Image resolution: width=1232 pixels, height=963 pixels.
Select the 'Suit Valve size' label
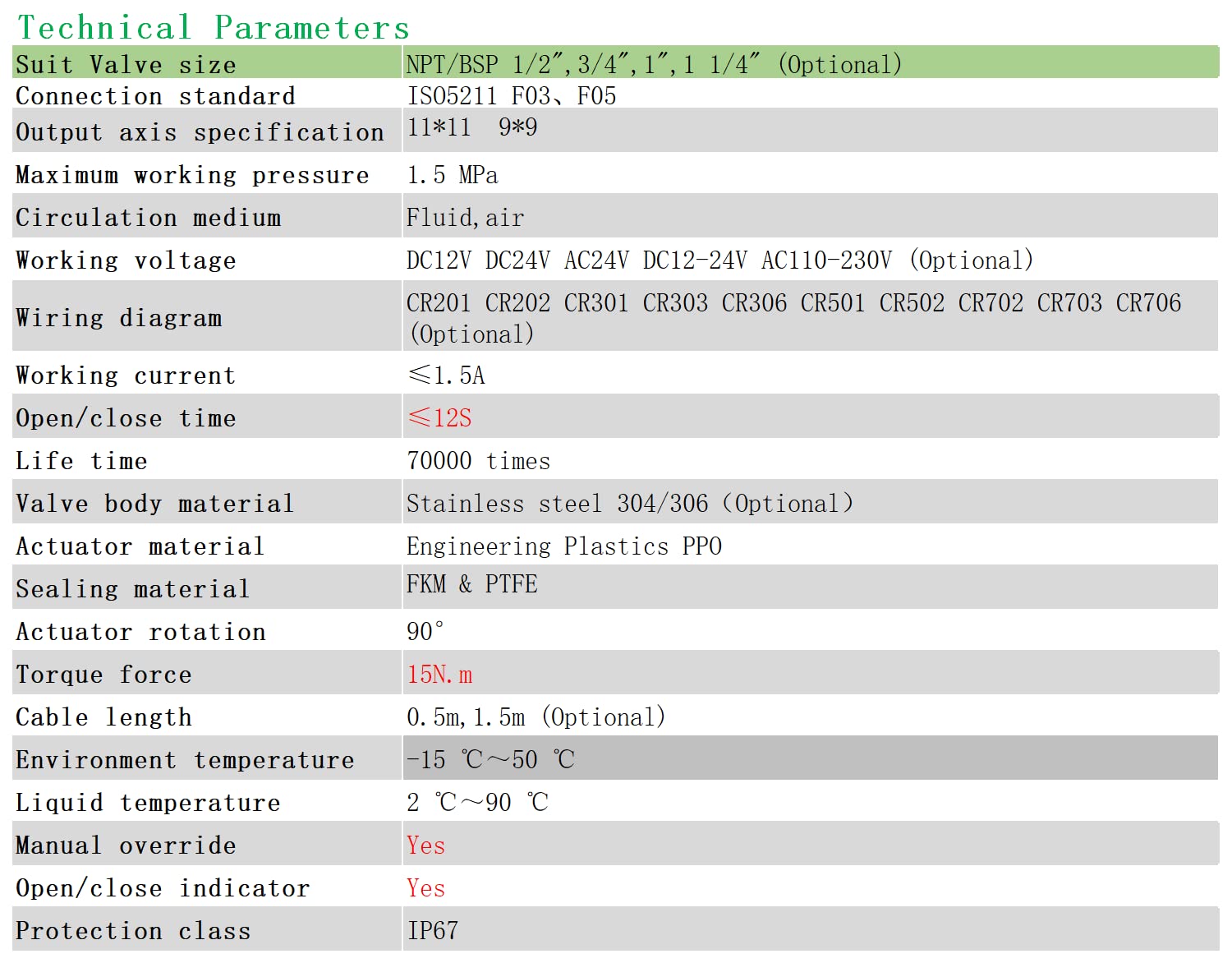point(126,64)
